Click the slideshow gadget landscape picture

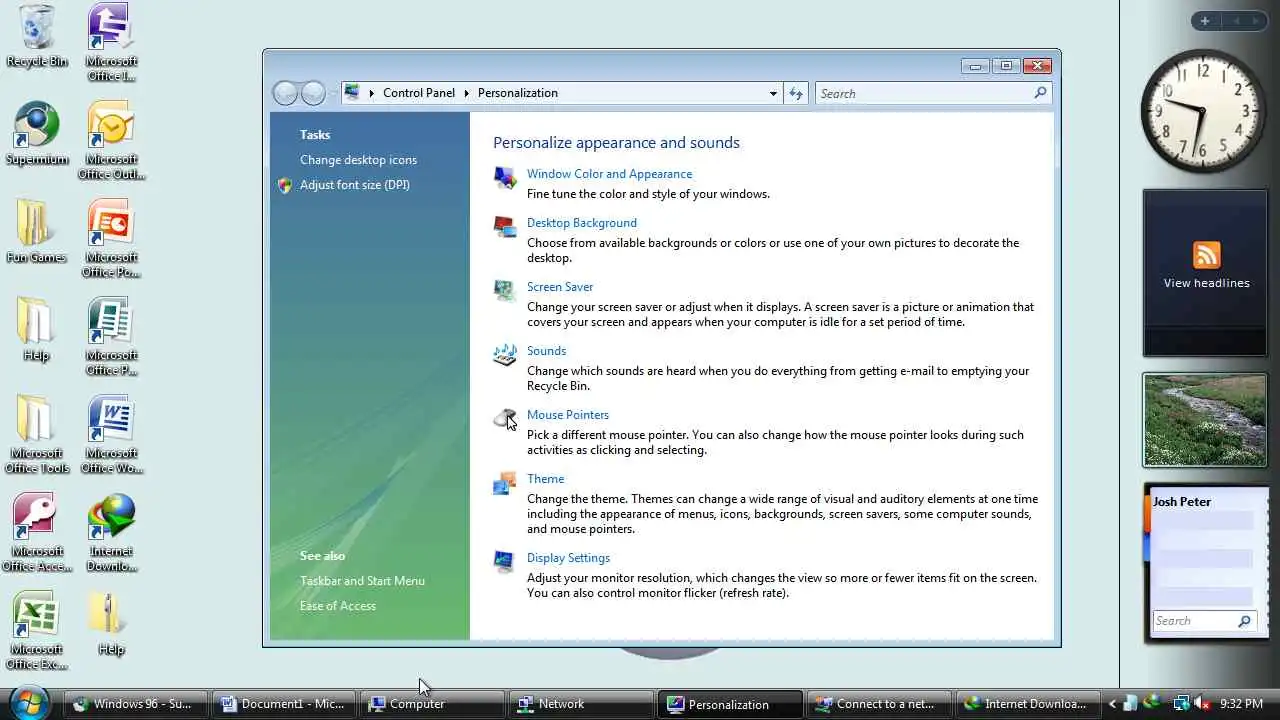click(1205, 420)
